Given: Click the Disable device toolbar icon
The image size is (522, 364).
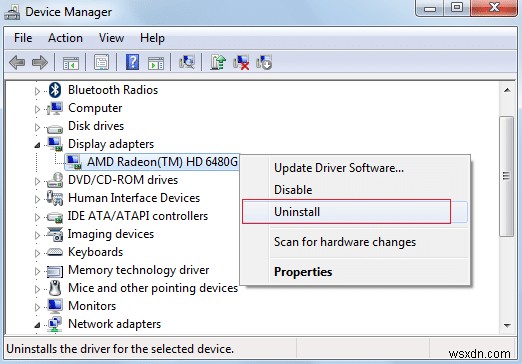Looking at the screenshot, I should 264,62.
